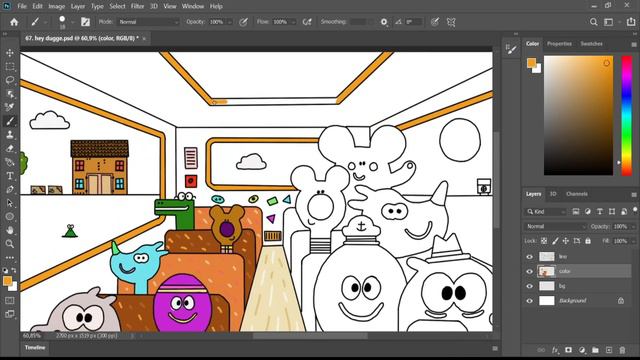
Task: Switch to the Channels tab
Action: tap(577, 194)
